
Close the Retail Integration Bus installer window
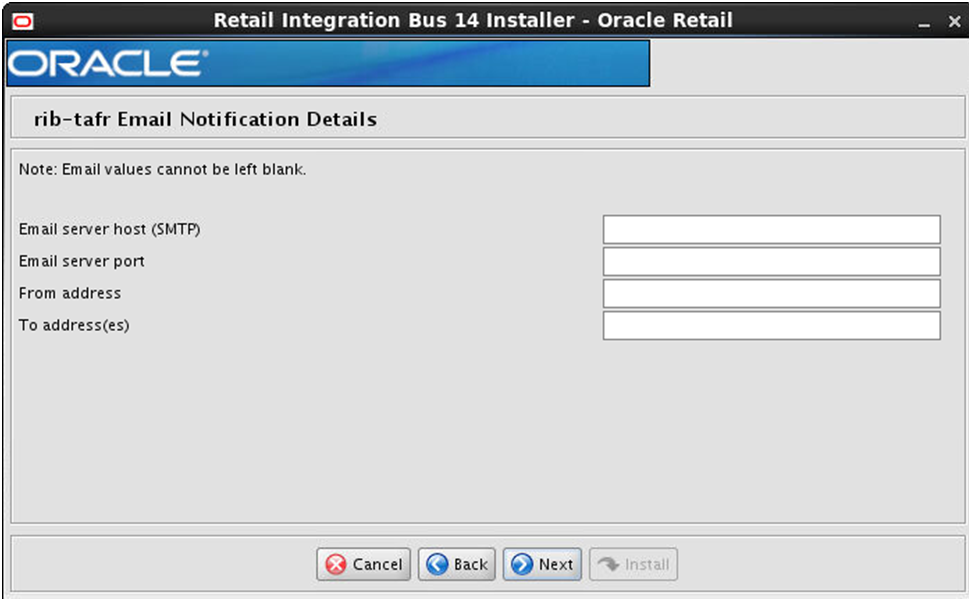(x=954, y=22)
